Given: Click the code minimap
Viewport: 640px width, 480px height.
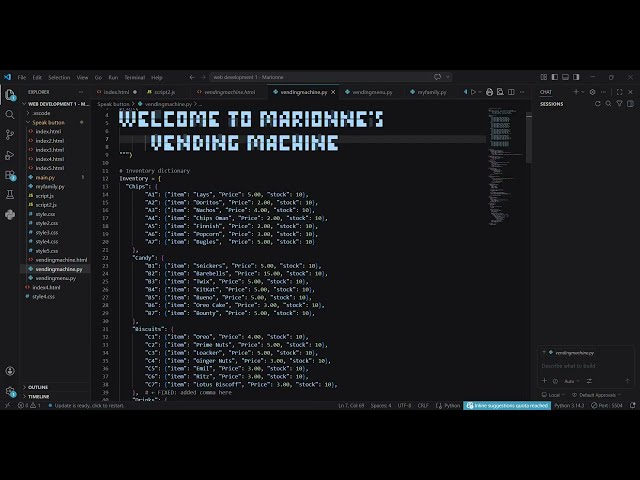Looking at the screenshot, I should 506,167.
